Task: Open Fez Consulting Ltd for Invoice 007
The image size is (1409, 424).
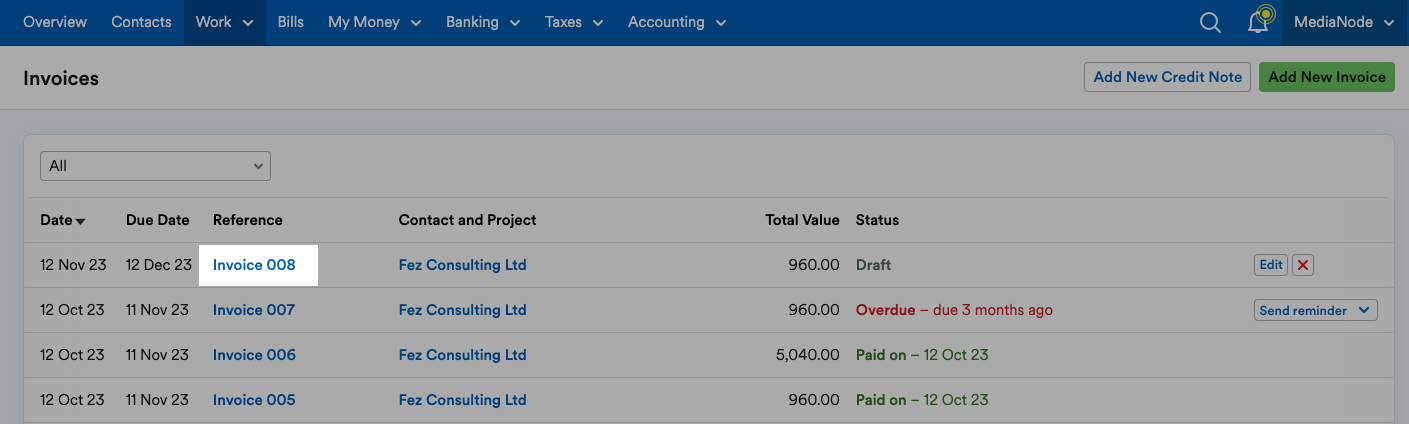Action: point(462,310)
